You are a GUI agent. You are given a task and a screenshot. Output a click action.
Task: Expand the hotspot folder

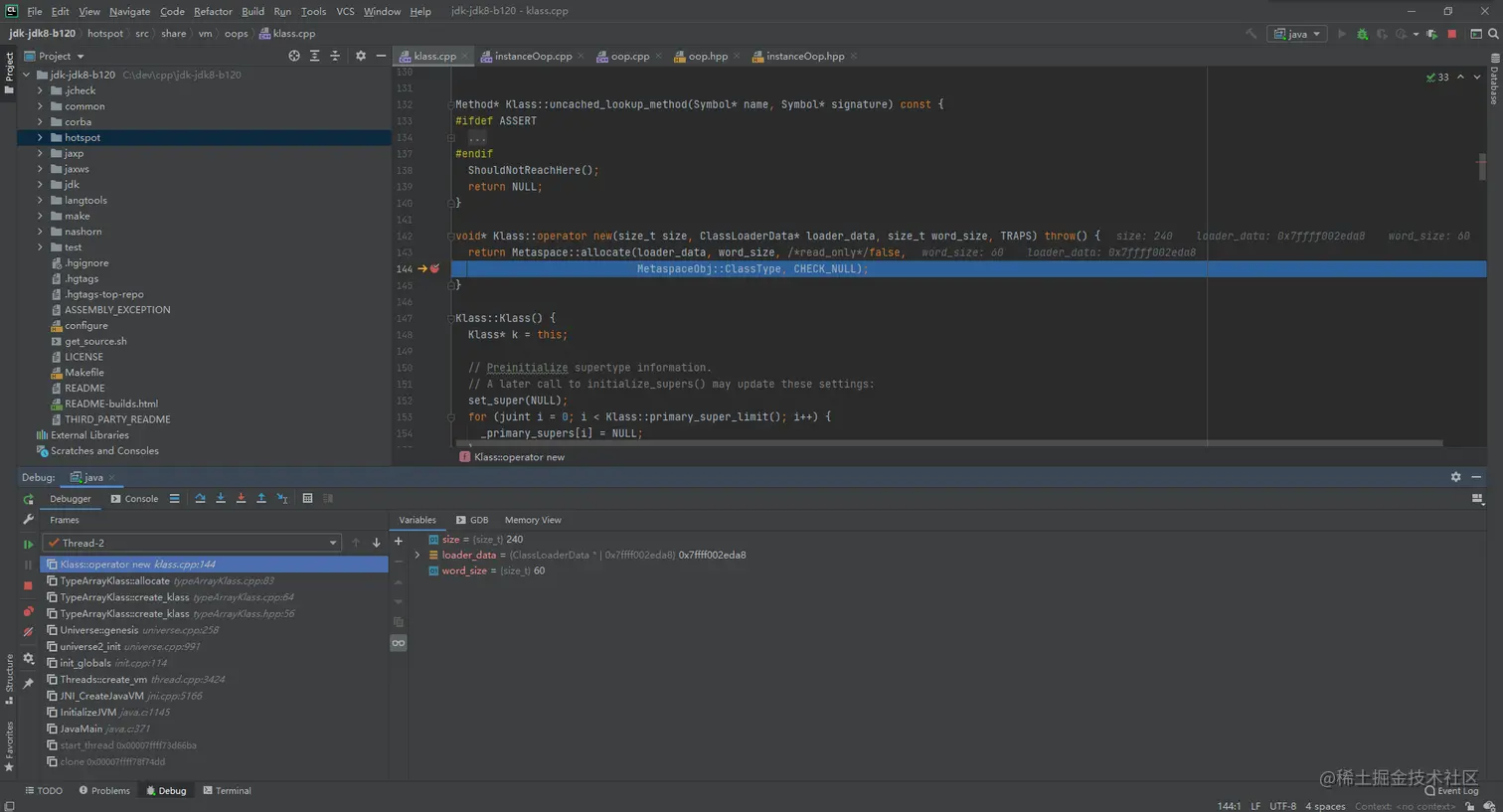[x=41, y=137]
